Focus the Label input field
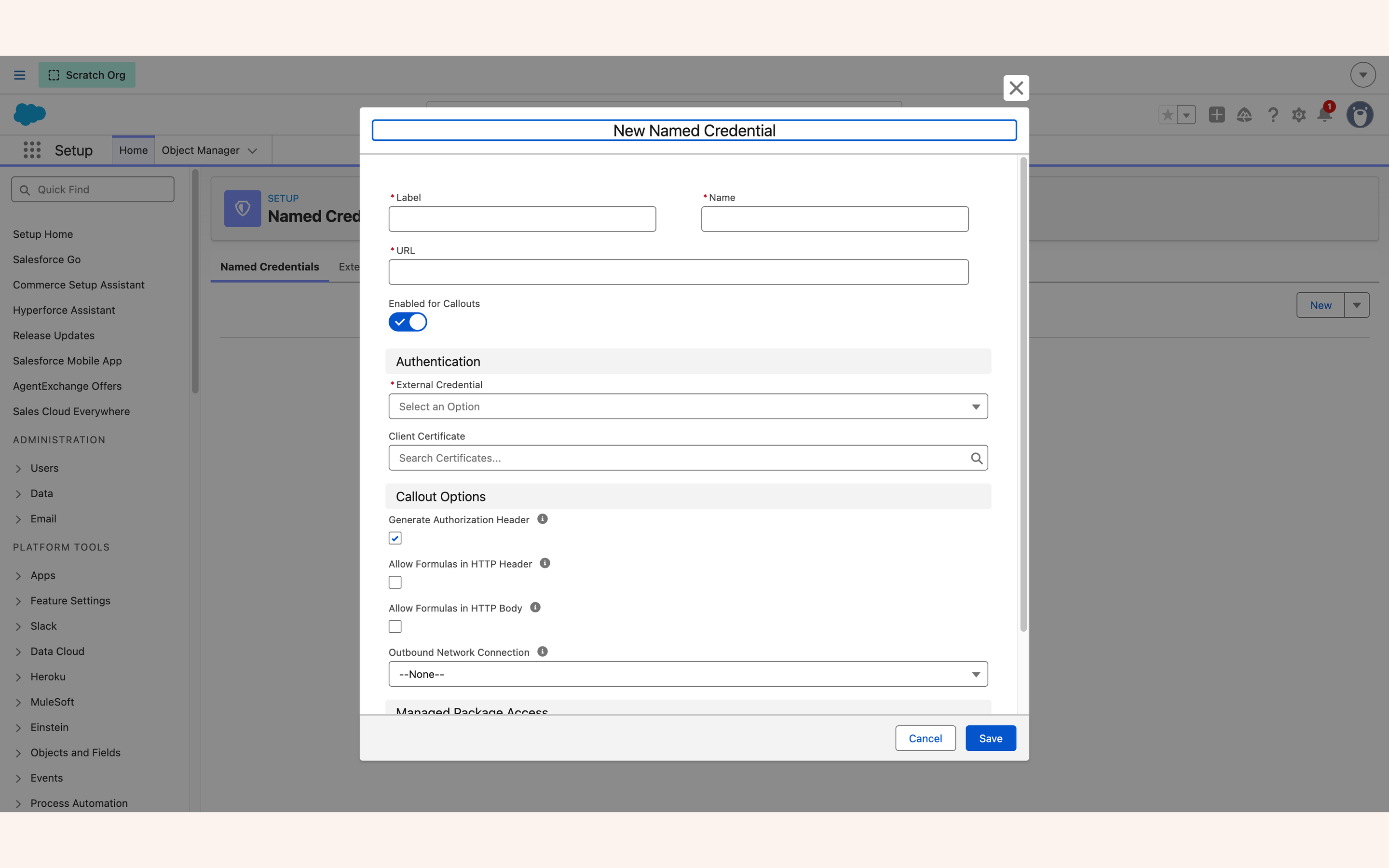The width and height of the screenshot is (1389, 868). point(522,219)
